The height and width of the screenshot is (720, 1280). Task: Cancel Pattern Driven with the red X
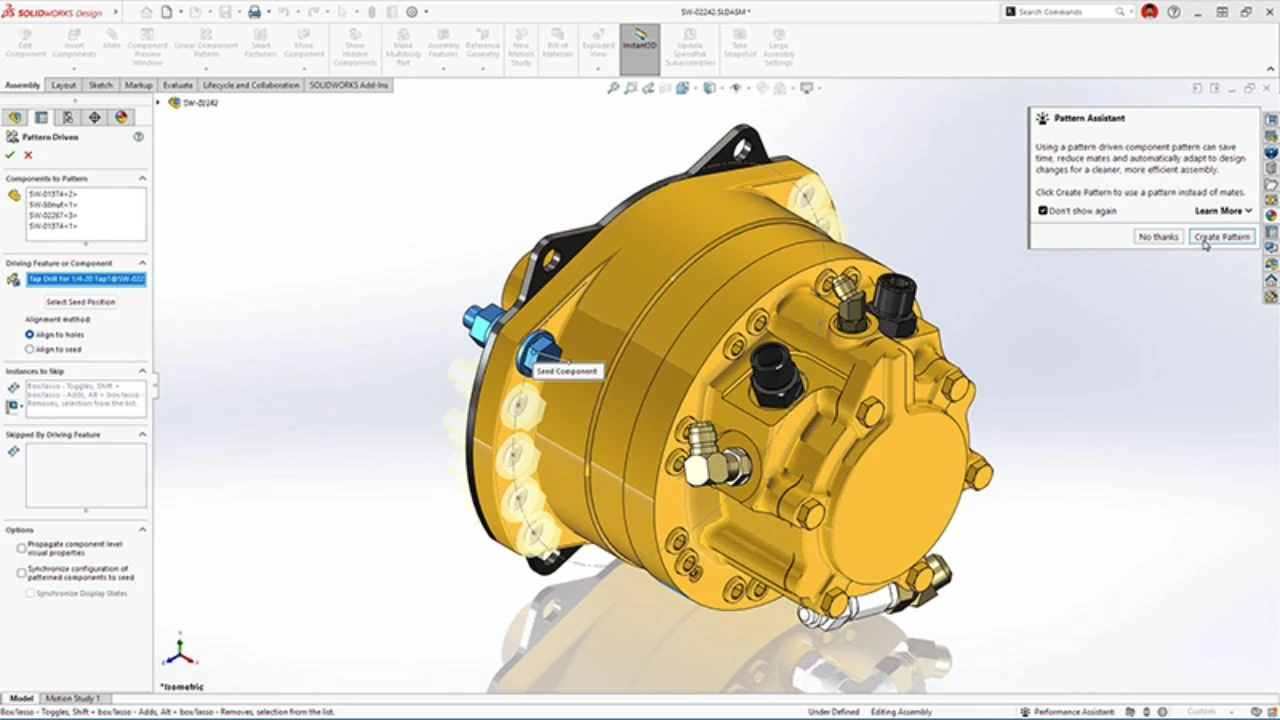coord(28,155)
